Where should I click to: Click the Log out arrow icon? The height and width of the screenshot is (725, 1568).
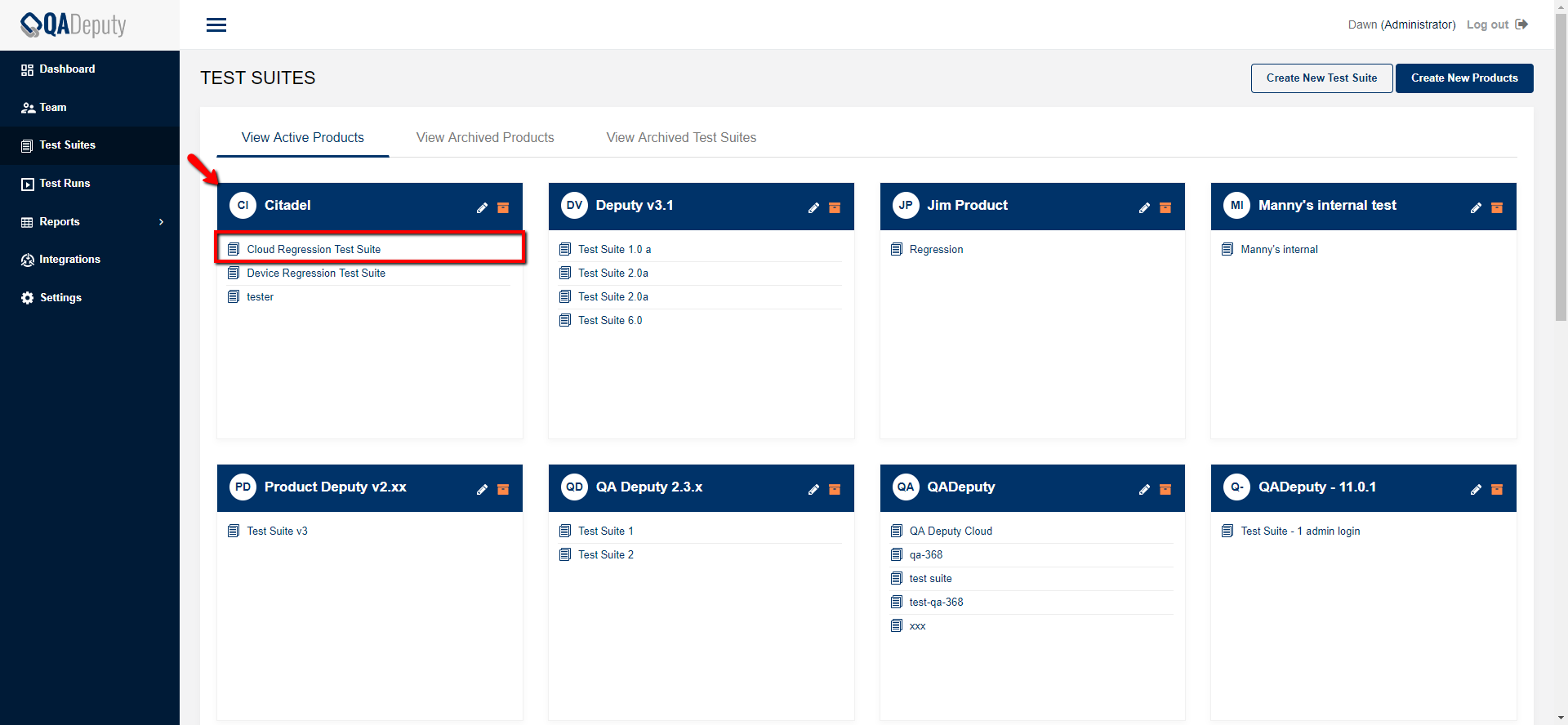[x=1521, y=24]
